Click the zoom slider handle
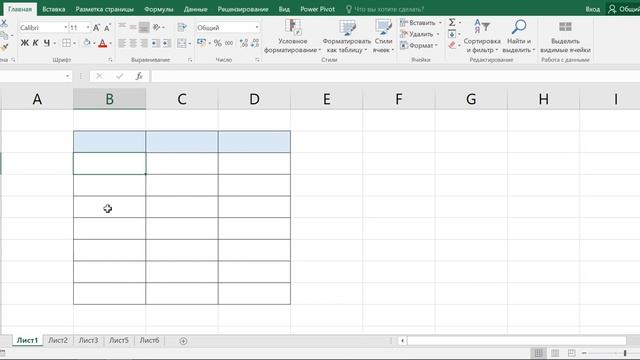This screenshot has width=640, height=360. [625, 353]
